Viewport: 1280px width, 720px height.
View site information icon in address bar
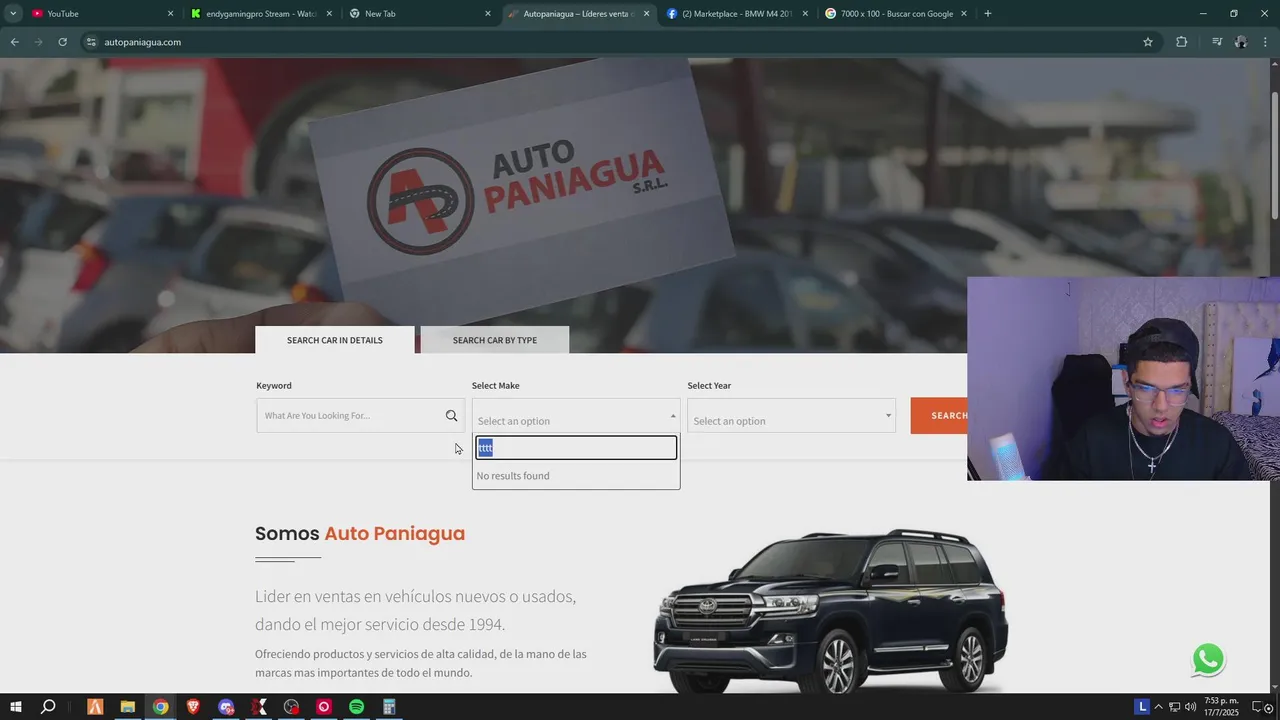click(91, 42)
